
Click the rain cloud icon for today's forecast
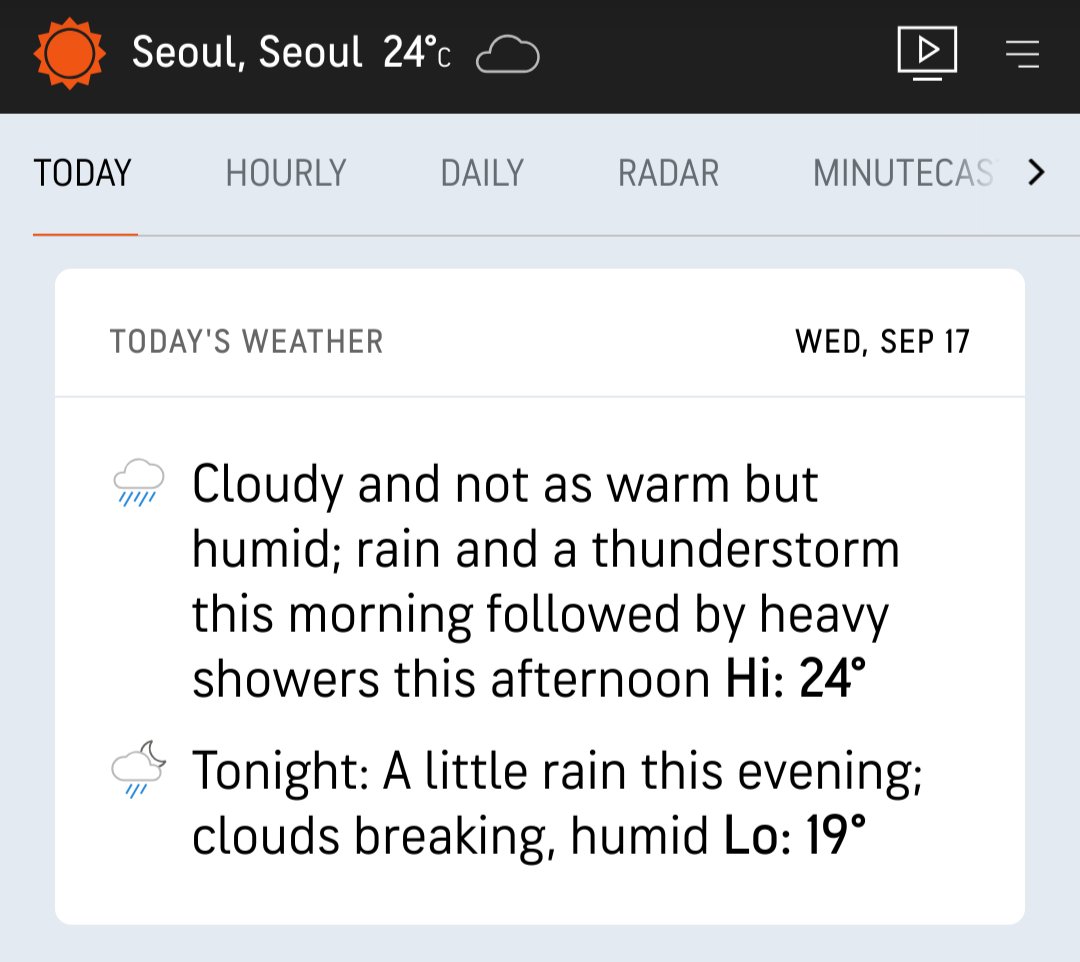(138, 483)
